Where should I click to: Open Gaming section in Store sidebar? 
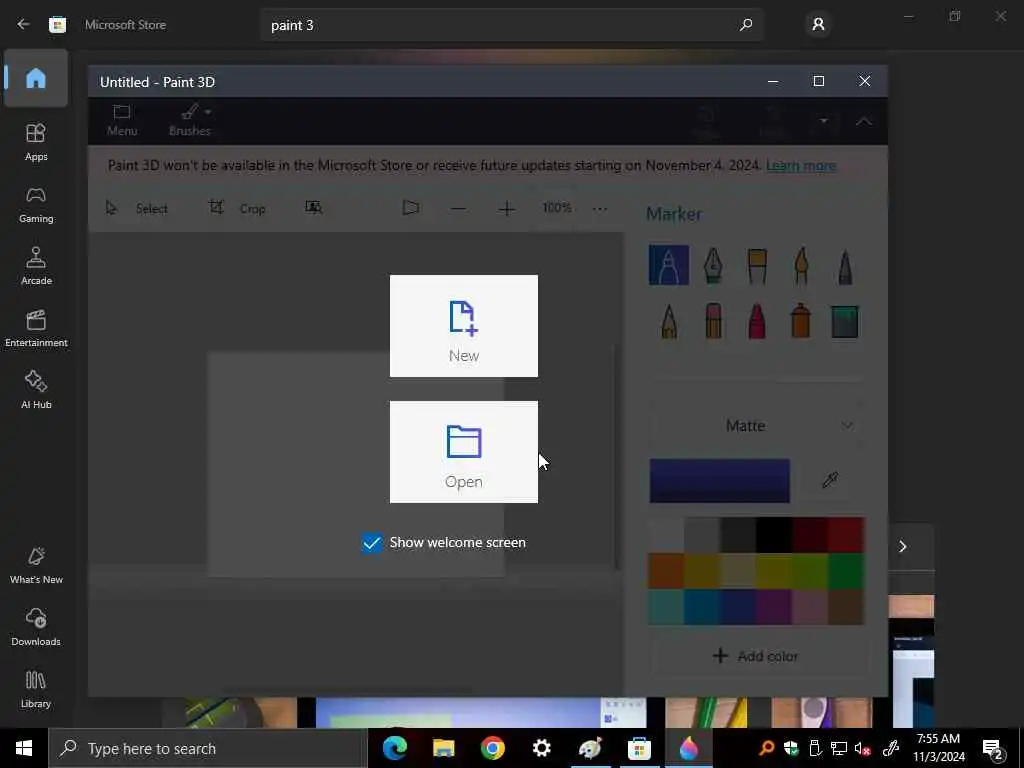[36, 204]
